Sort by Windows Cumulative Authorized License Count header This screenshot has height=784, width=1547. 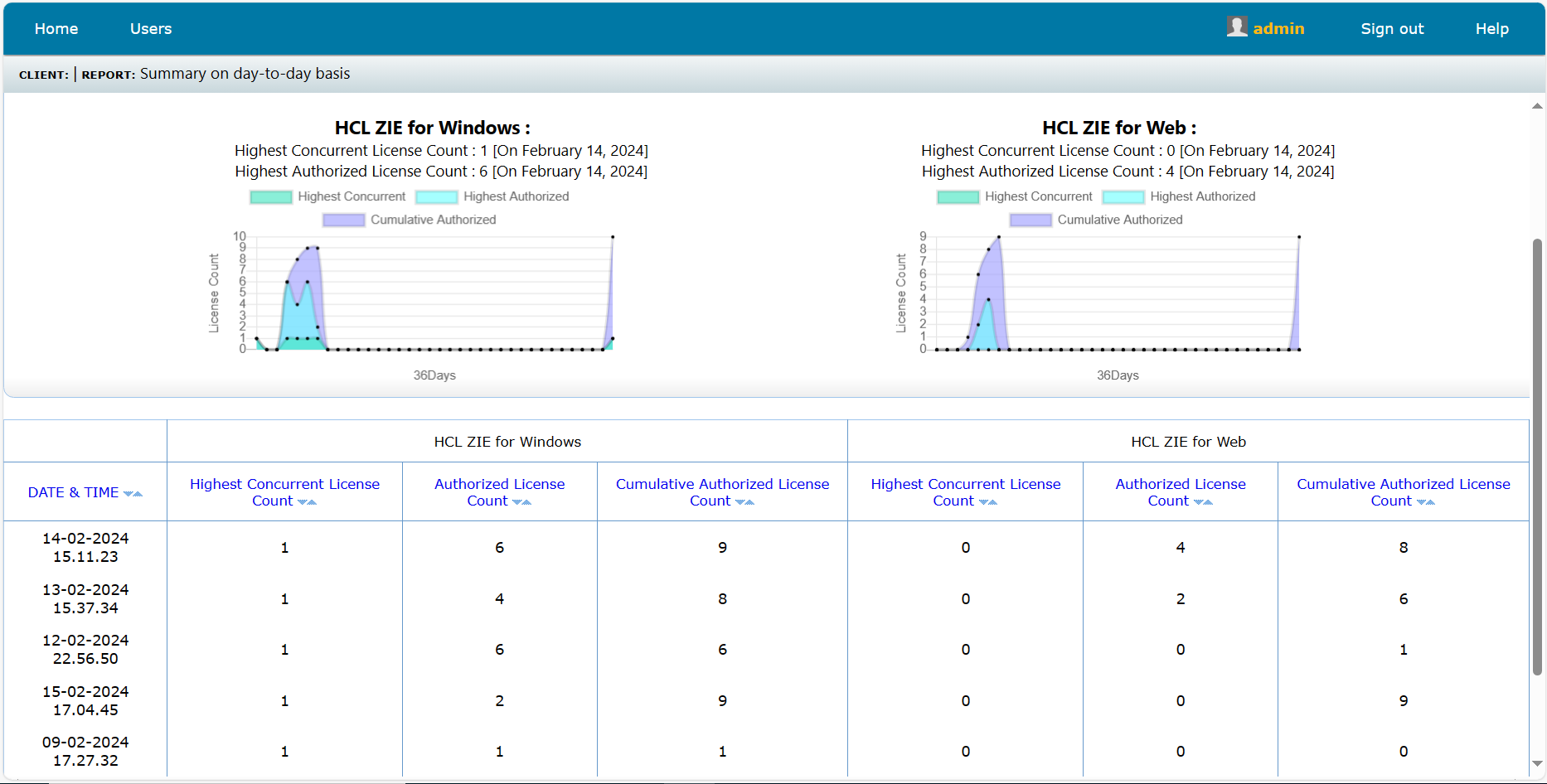point(722,492)
